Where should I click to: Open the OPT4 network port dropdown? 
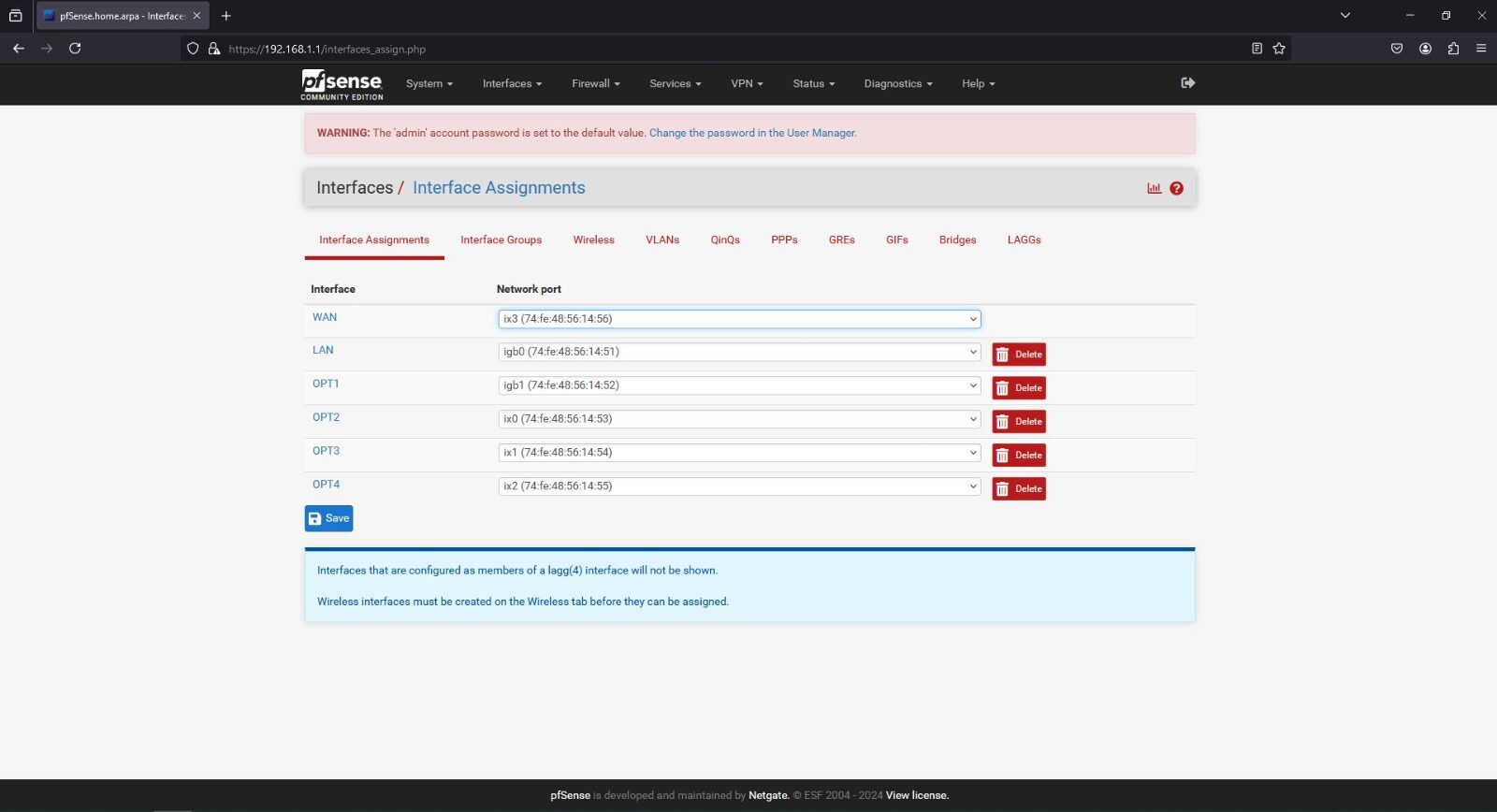pyautogui.click(x=739, y=486)
